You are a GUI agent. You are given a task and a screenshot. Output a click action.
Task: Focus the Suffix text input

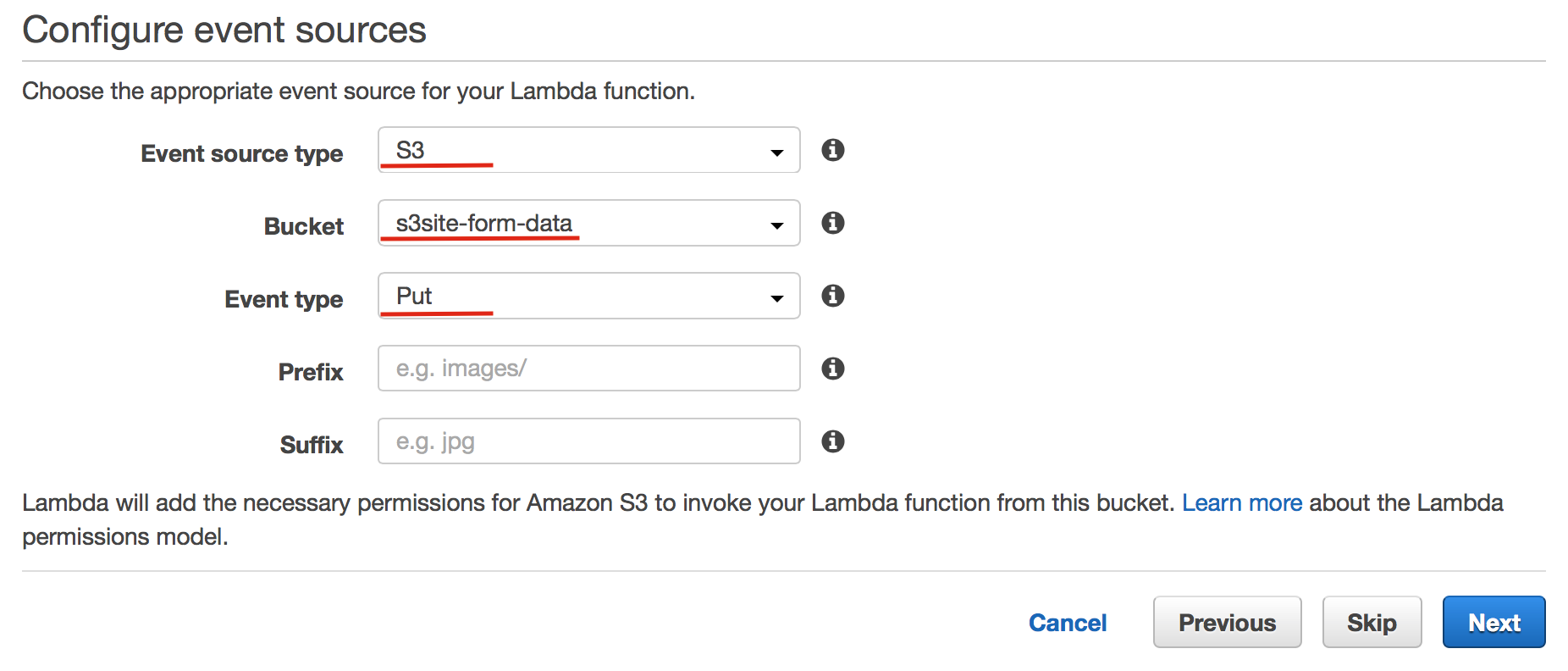[x=588, y=441]
